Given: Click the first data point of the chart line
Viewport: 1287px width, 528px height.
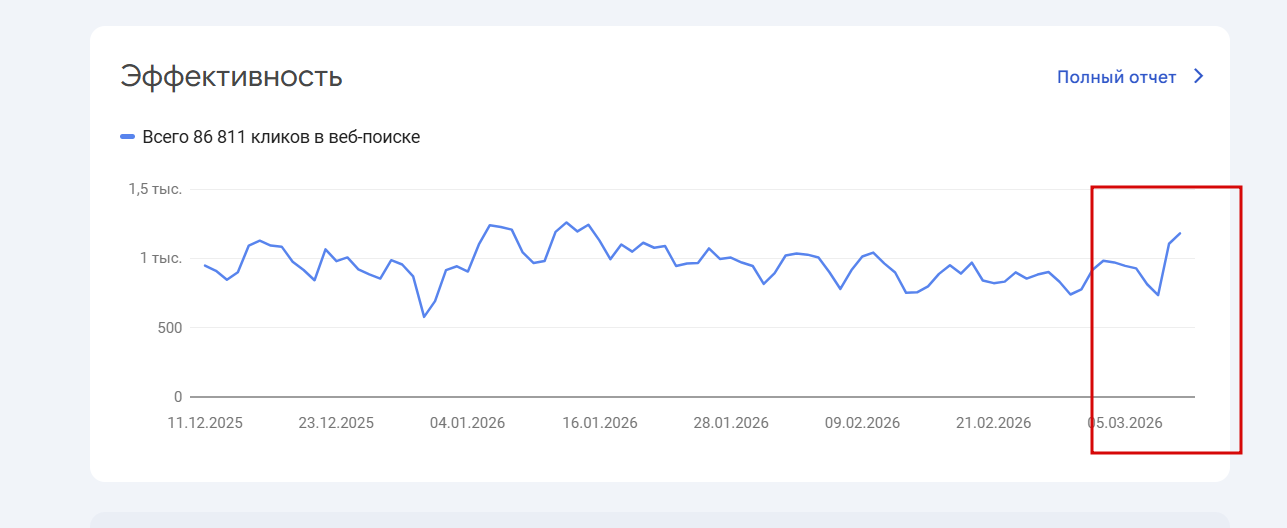Looking at the screenshot, I should [x=204, y=265].
